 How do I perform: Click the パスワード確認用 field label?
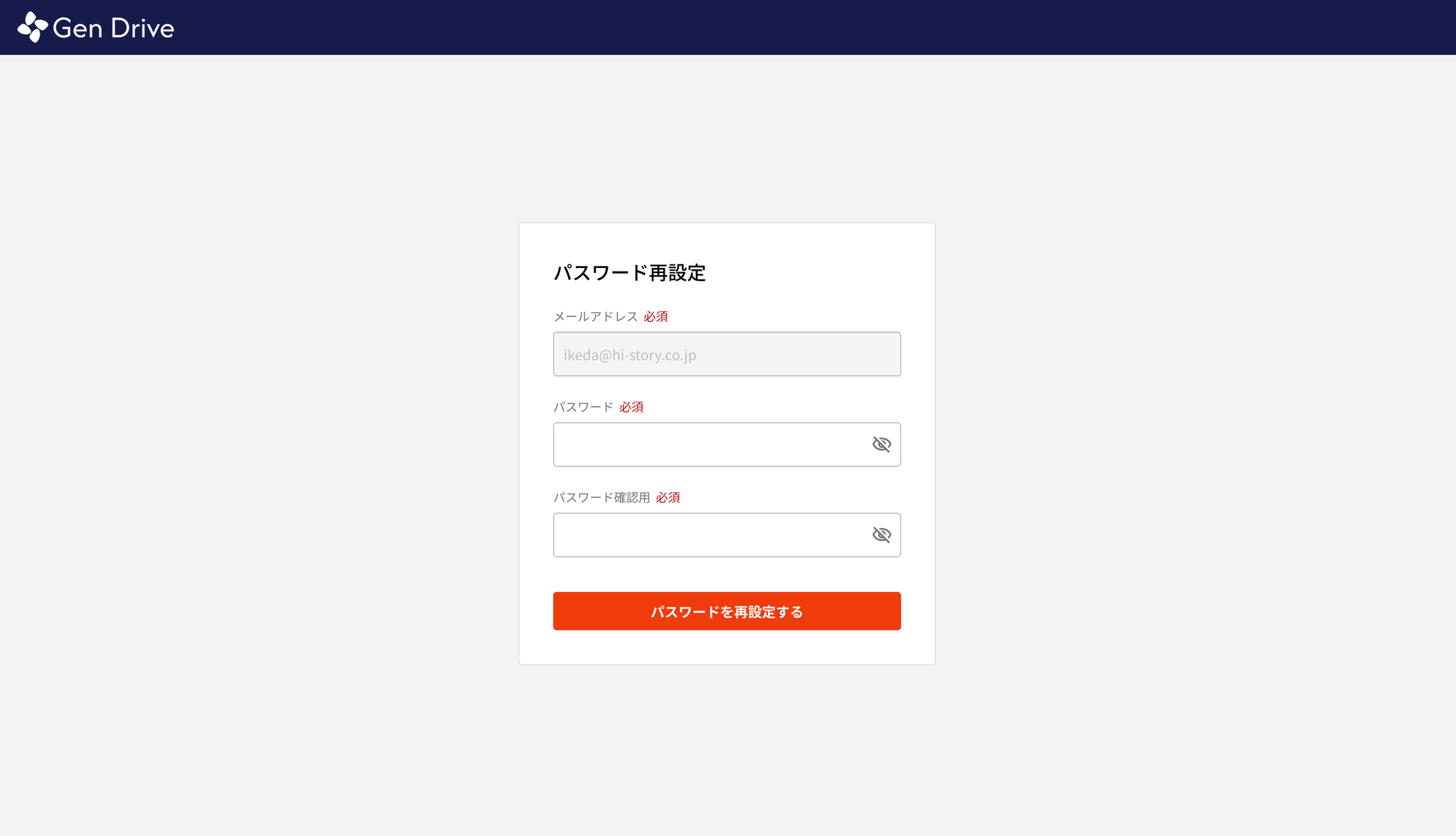click(x=601, y=497)
